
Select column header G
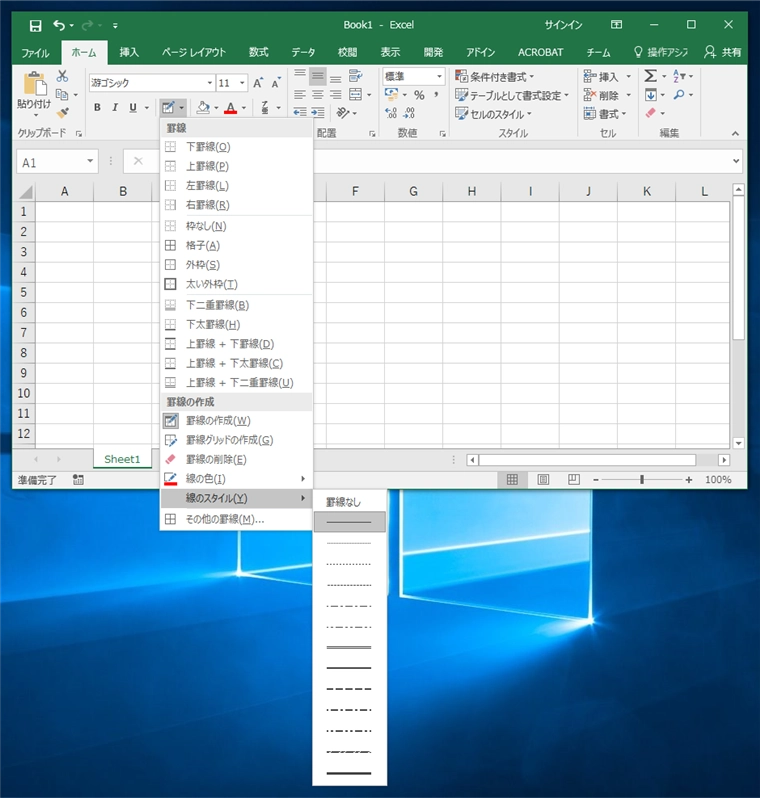413,191
